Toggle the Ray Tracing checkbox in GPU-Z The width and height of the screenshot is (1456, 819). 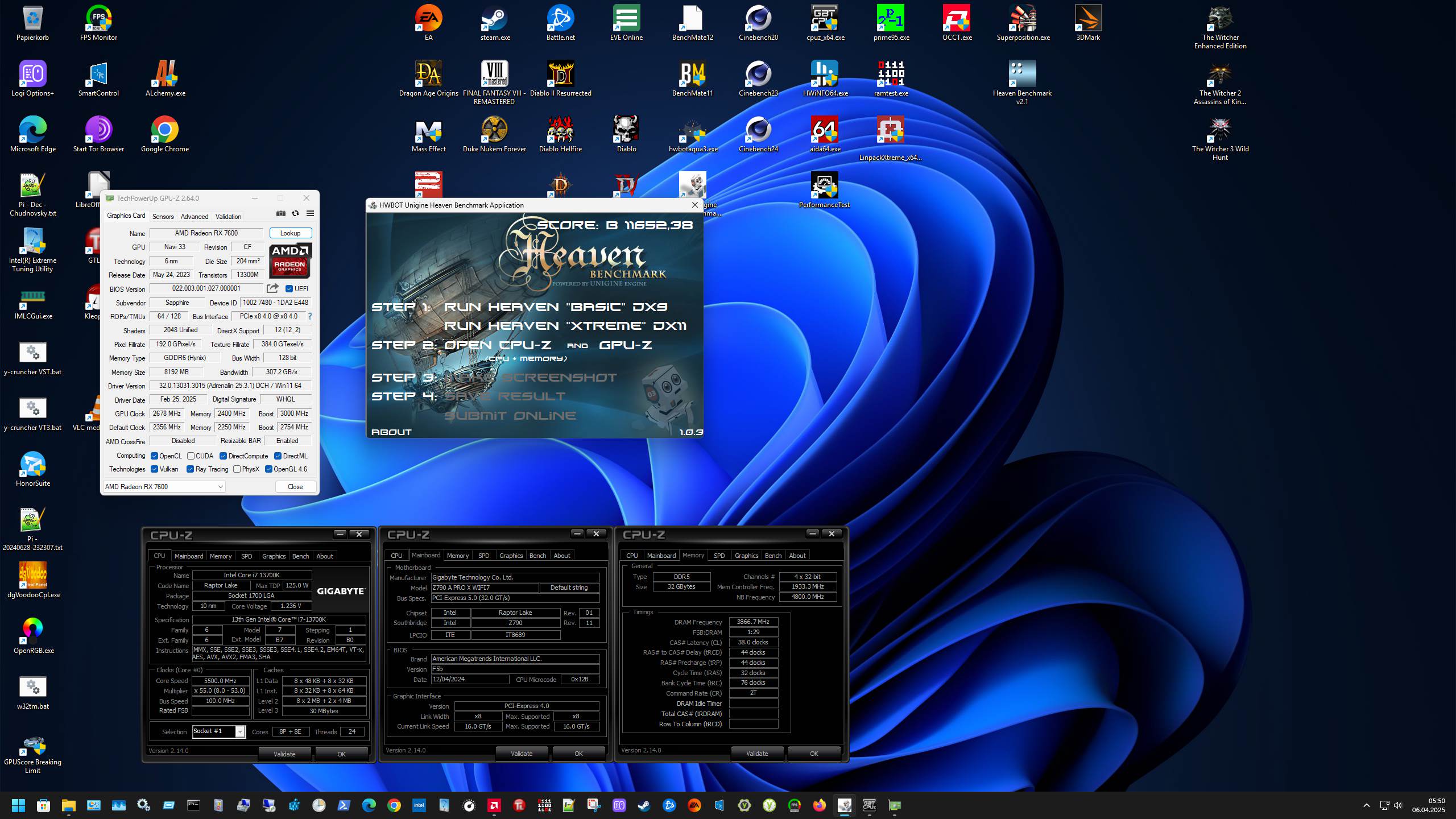[191, 469]
